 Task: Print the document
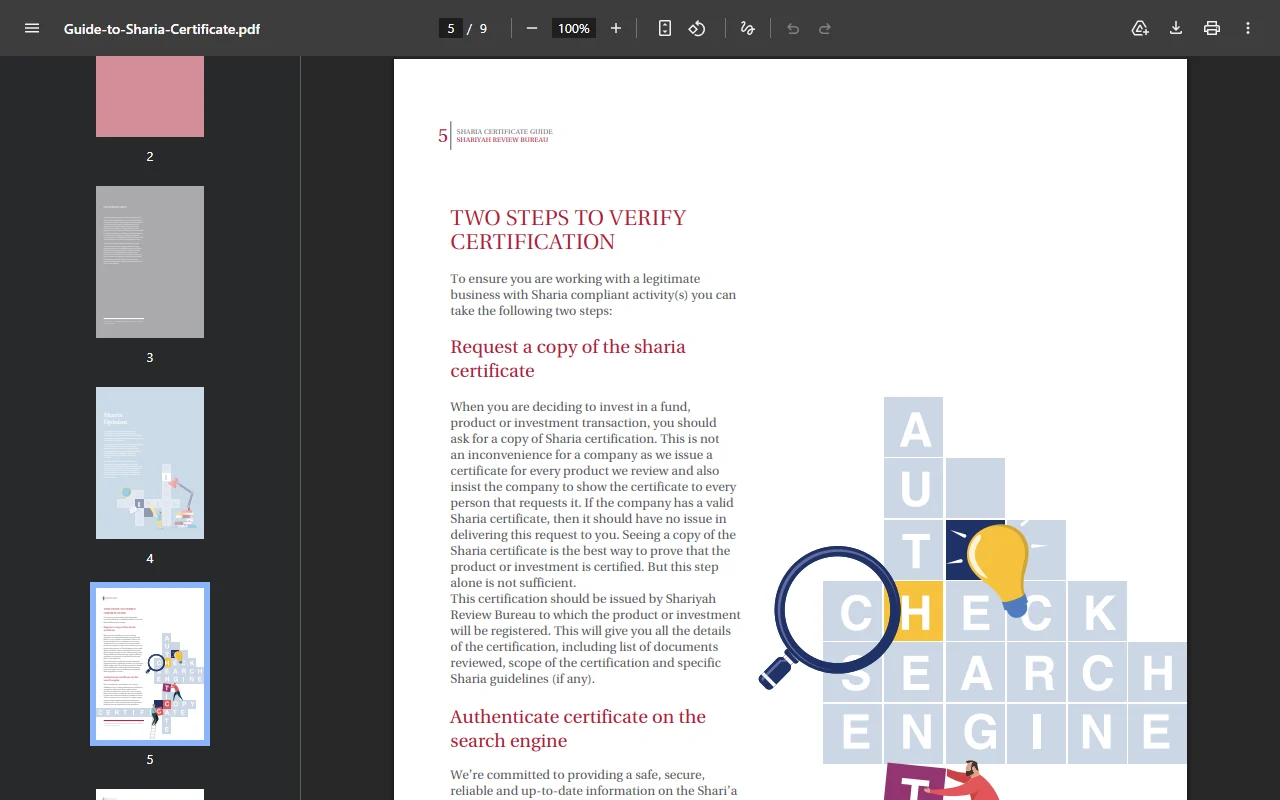point(1212,28)
